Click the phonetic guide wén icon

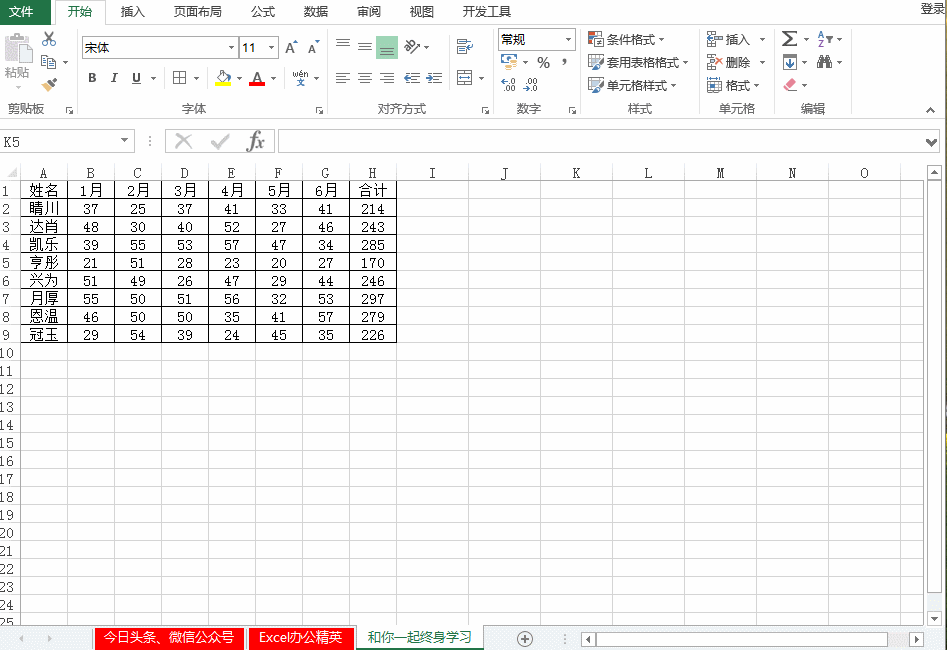click(300, 77)
